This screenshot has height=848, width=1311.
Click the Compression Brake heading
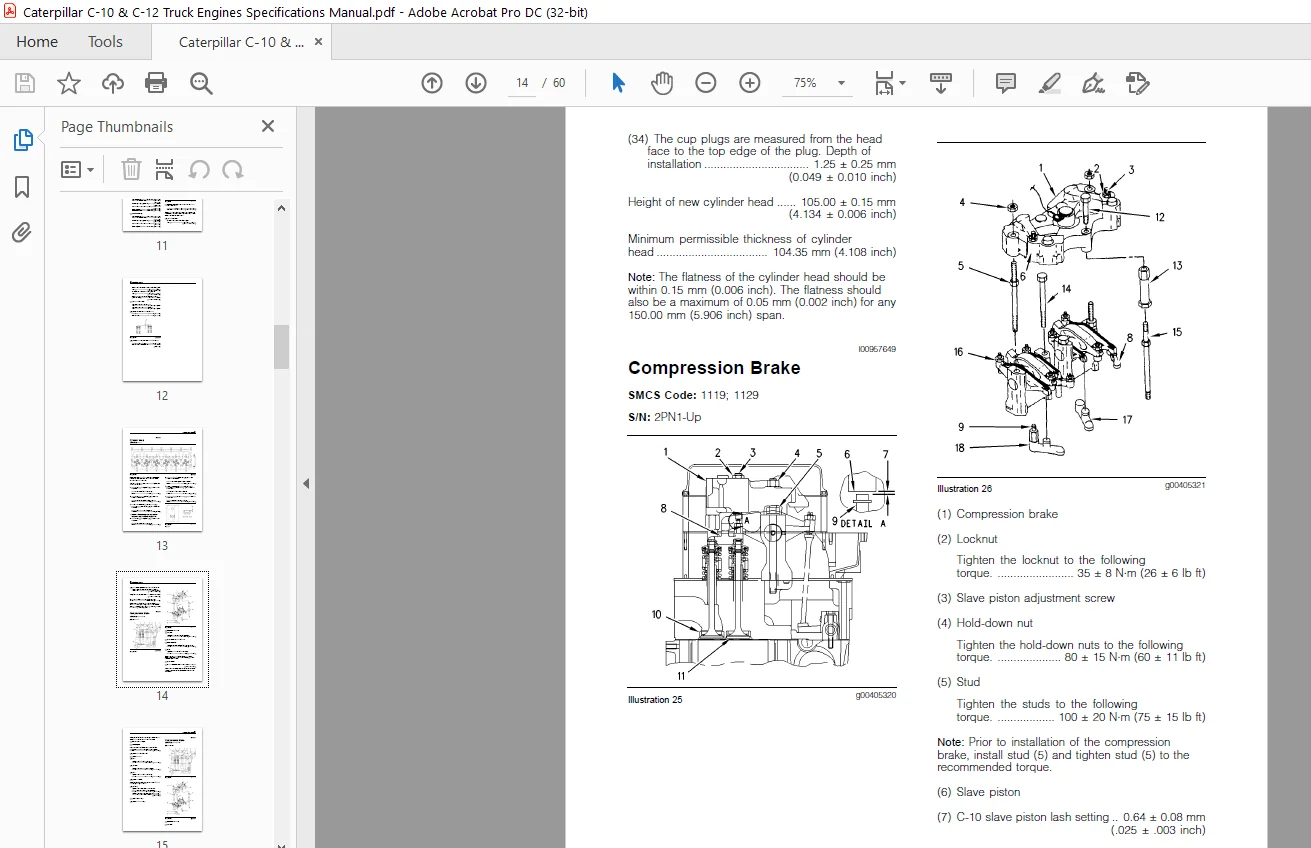[714, 368]
